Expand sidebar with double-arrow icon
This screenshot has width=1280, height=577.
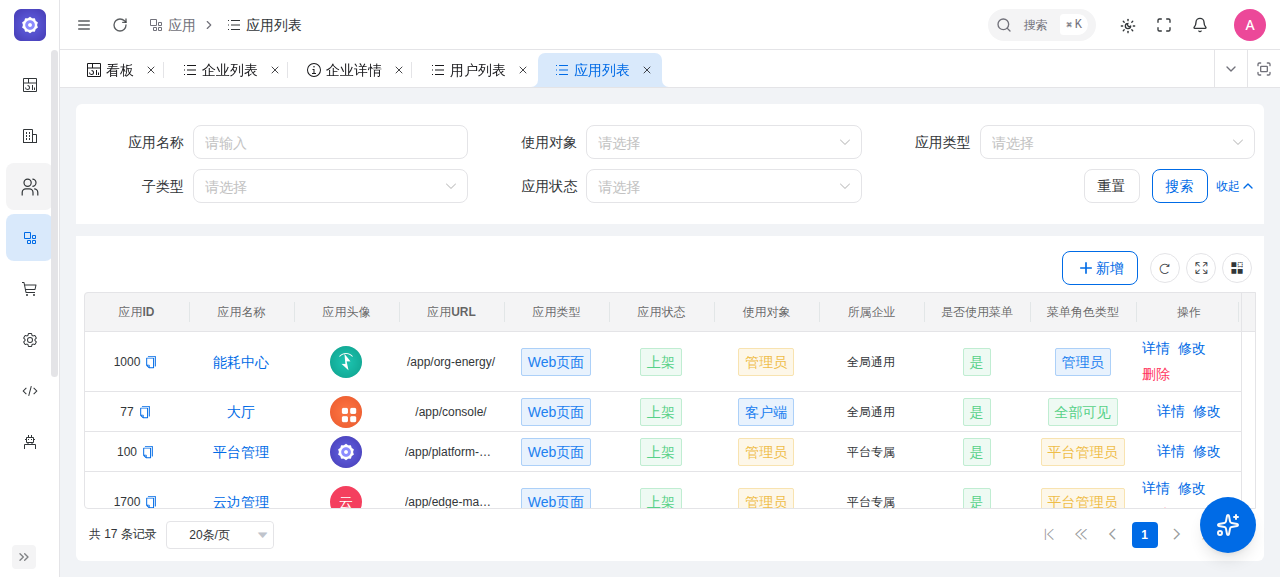point(24,557)
